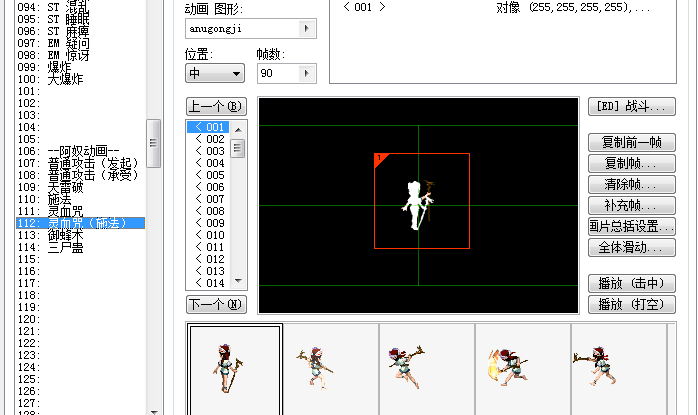Image resolution: width=698 pixels, height=415 pixels.
Task: Select frame 003 in frame list
Action: pyautogui.click(x=208, y=151)
